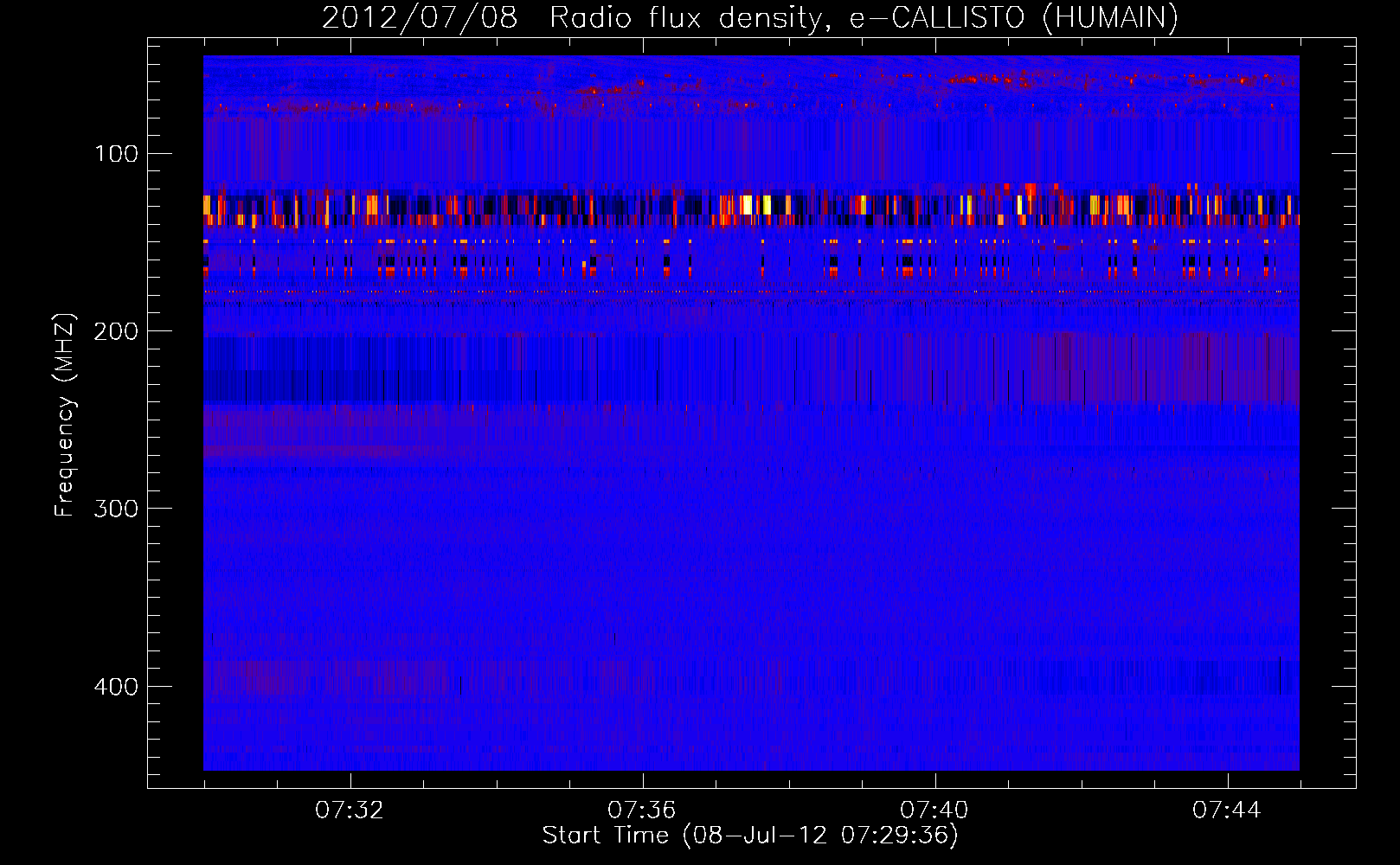Select the 400 frequency tick label
The image size is (1400, 865).
point(116,687)
